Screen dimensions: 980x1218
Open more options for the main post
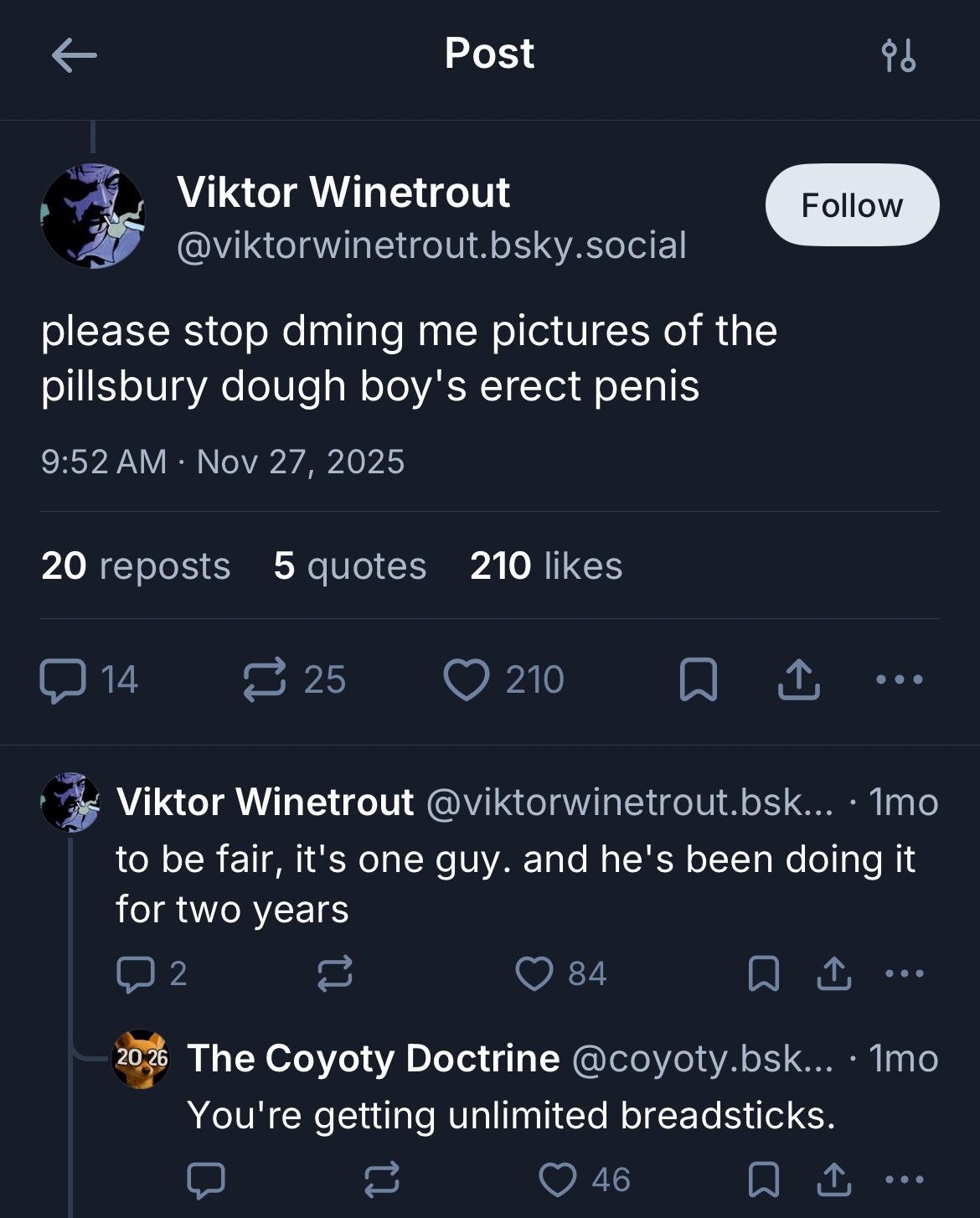point(900,679)
